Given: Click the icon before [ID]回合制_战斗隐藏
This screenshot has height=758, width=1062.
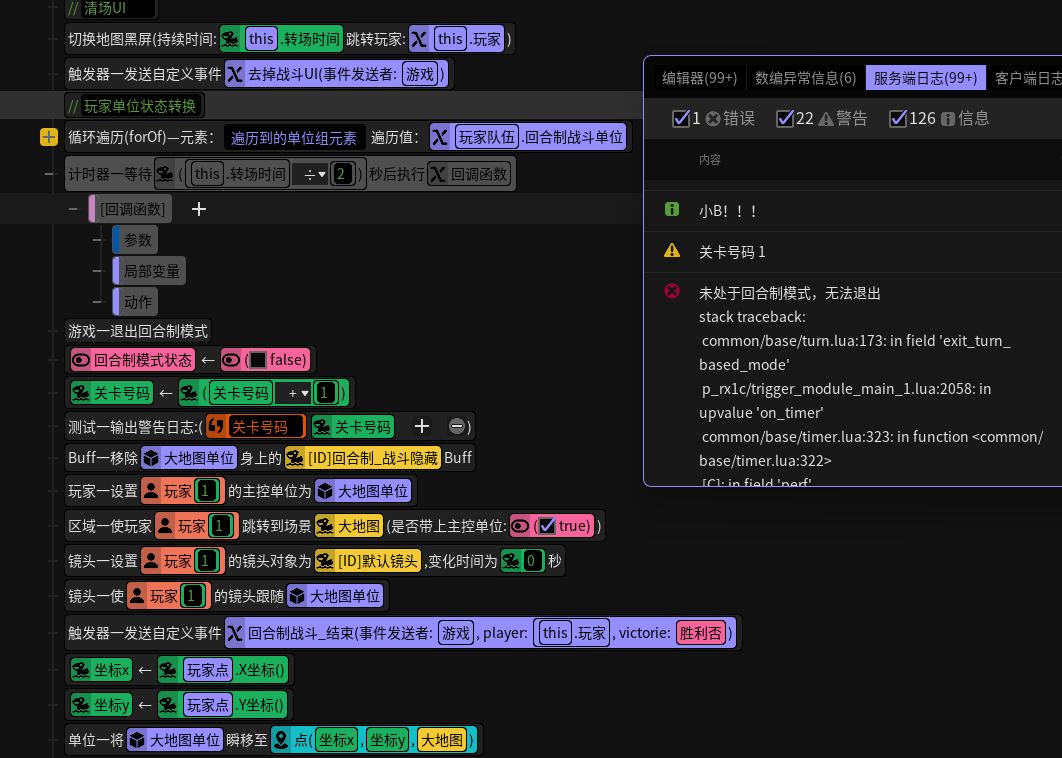Looking at the screenshot, I should pos(295,459).
